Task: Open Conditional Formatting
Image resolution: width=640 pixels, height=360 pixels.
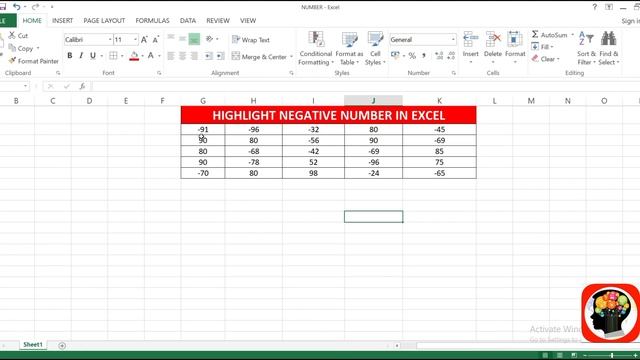Action: coord(316,48)
